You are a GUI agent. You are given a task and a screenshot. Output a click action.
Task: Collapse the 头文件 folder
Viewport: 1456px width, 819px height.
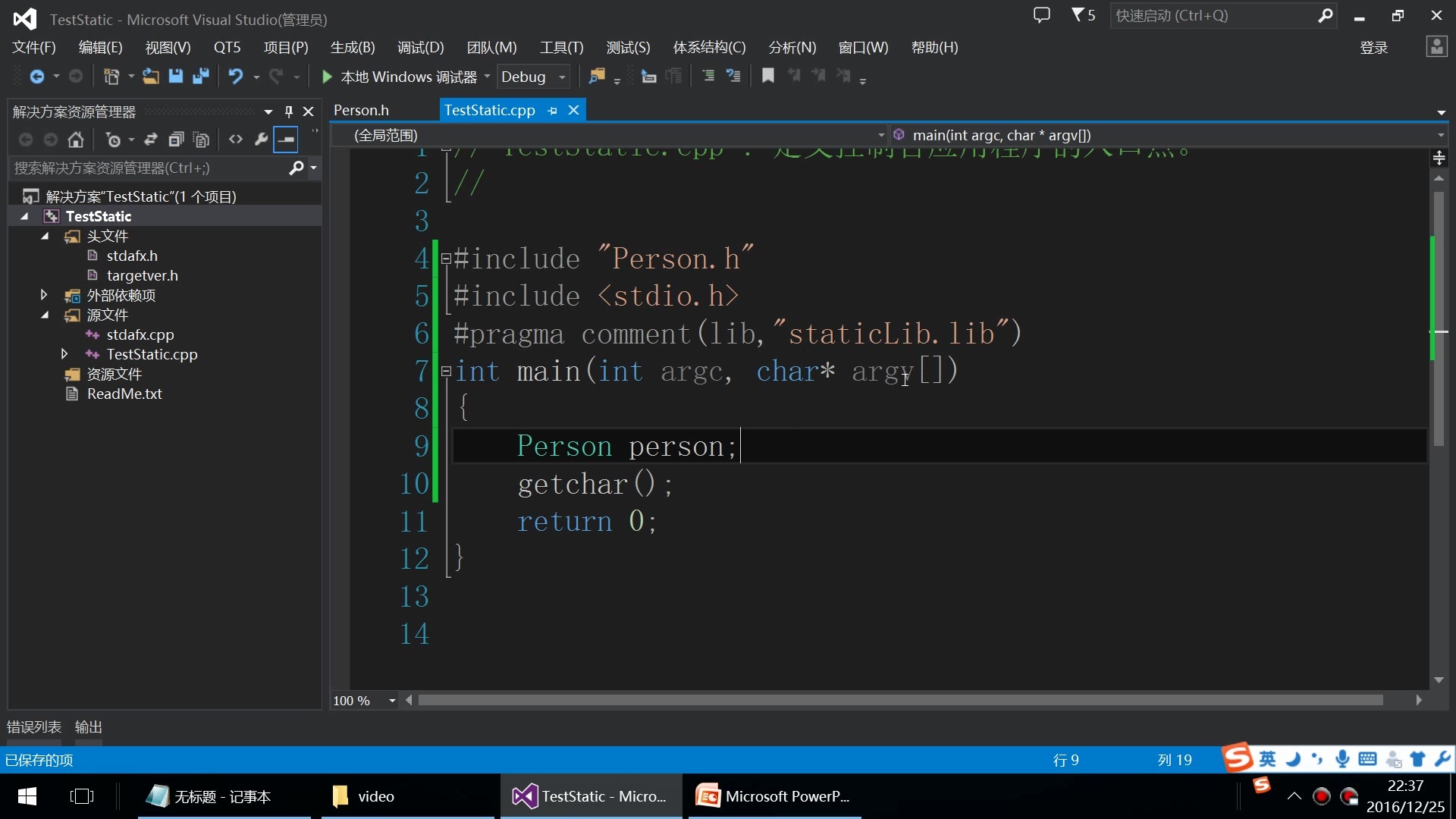[x=45, y=236]
